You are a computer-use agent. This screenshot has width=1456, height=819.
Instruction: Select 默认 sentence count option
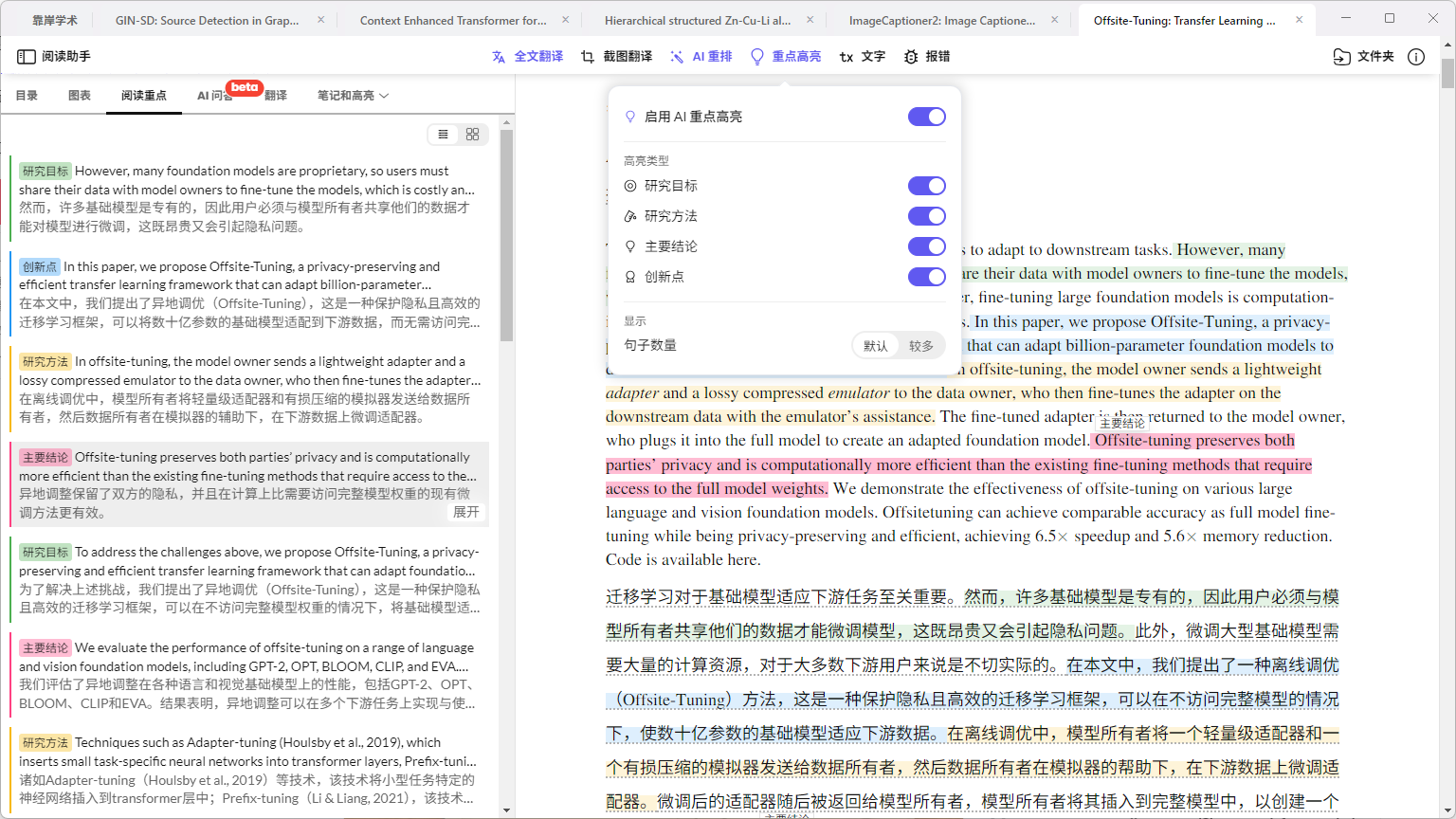click(876, 346)
